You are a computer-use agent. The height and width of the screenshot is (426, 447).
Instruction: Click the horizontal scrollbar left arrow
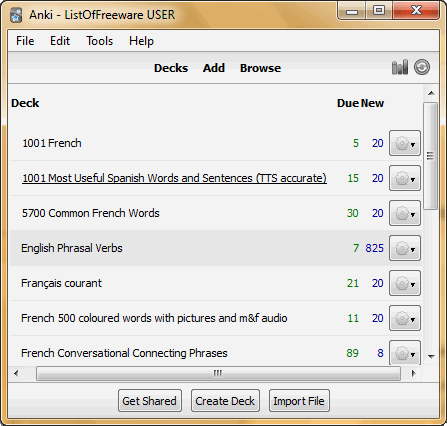point(16,373)
